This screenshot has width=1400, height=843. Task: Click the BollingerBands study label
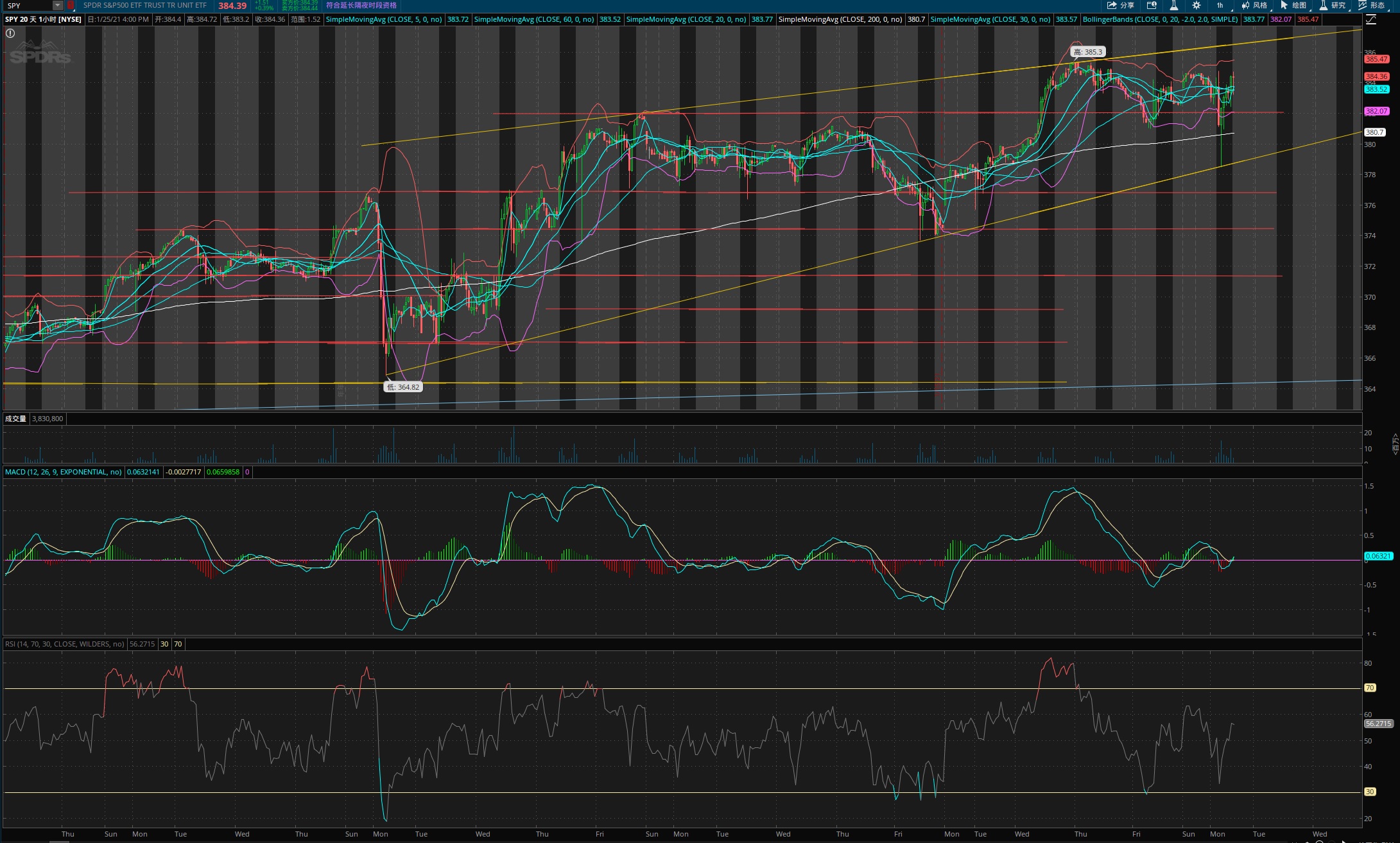click(1161, 19)
